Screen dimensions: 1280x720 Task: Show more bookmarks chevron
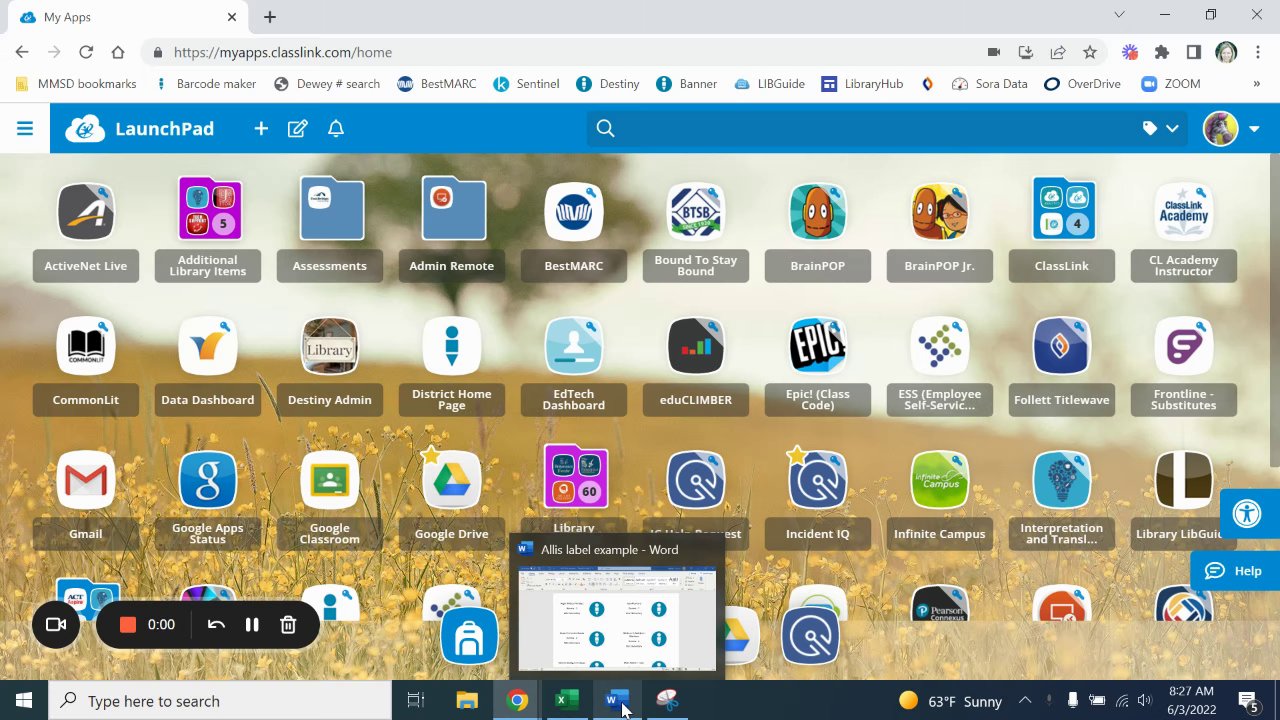(x=1256, y=84)
